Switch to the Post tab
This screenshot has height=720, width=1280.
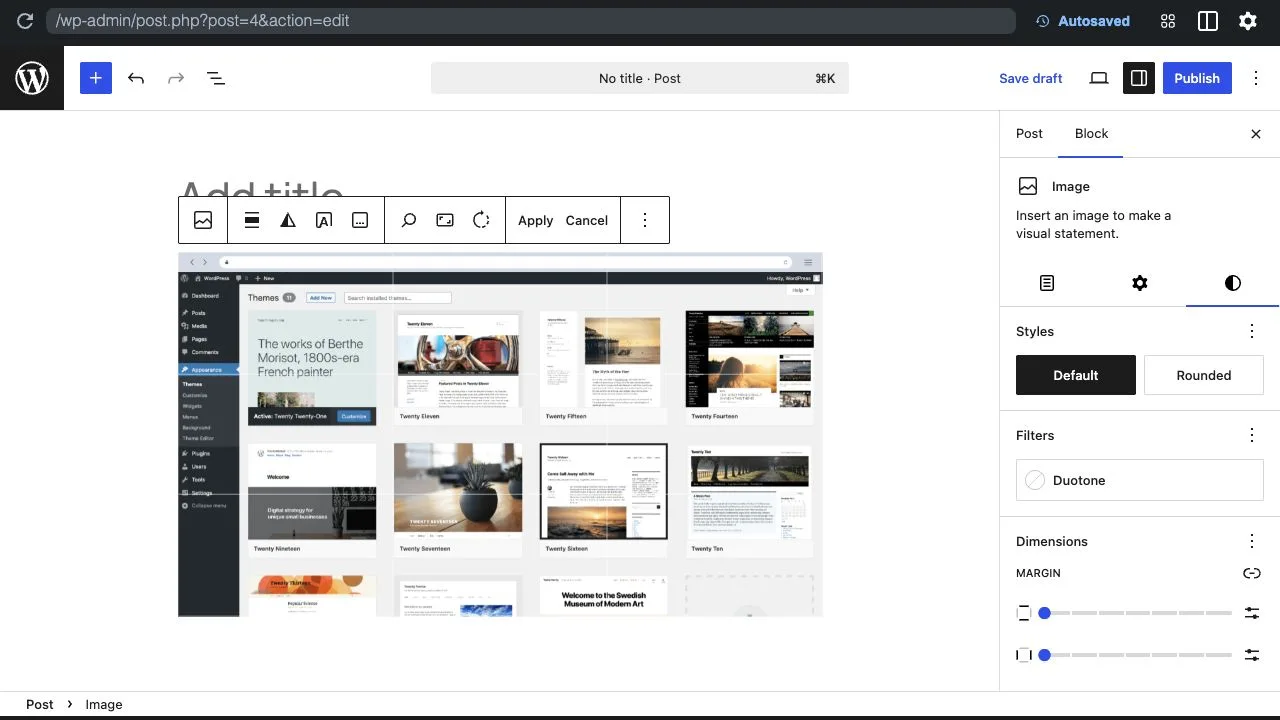pos(1029,133)
